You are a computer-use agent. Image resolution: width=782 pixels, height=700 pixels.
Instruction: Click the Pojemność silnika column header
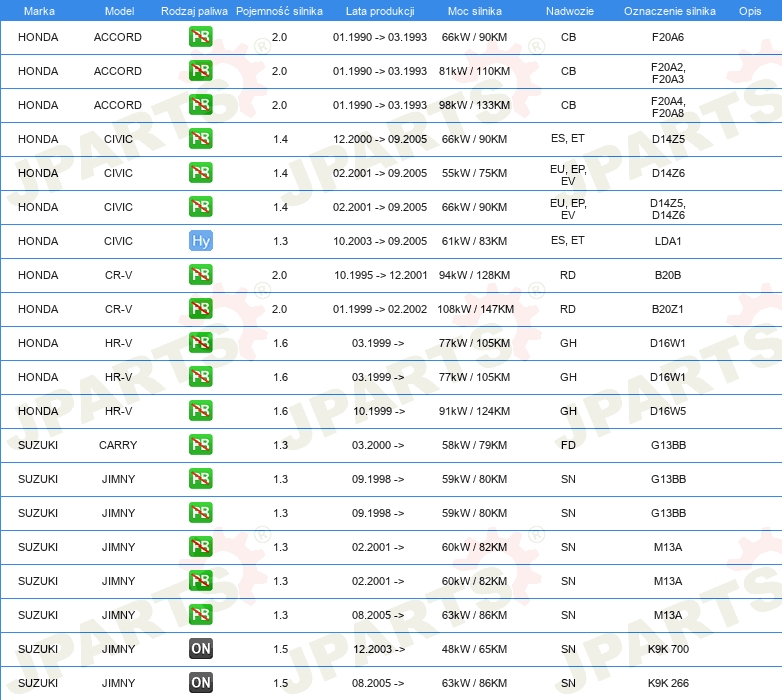[x=279, y=11]
